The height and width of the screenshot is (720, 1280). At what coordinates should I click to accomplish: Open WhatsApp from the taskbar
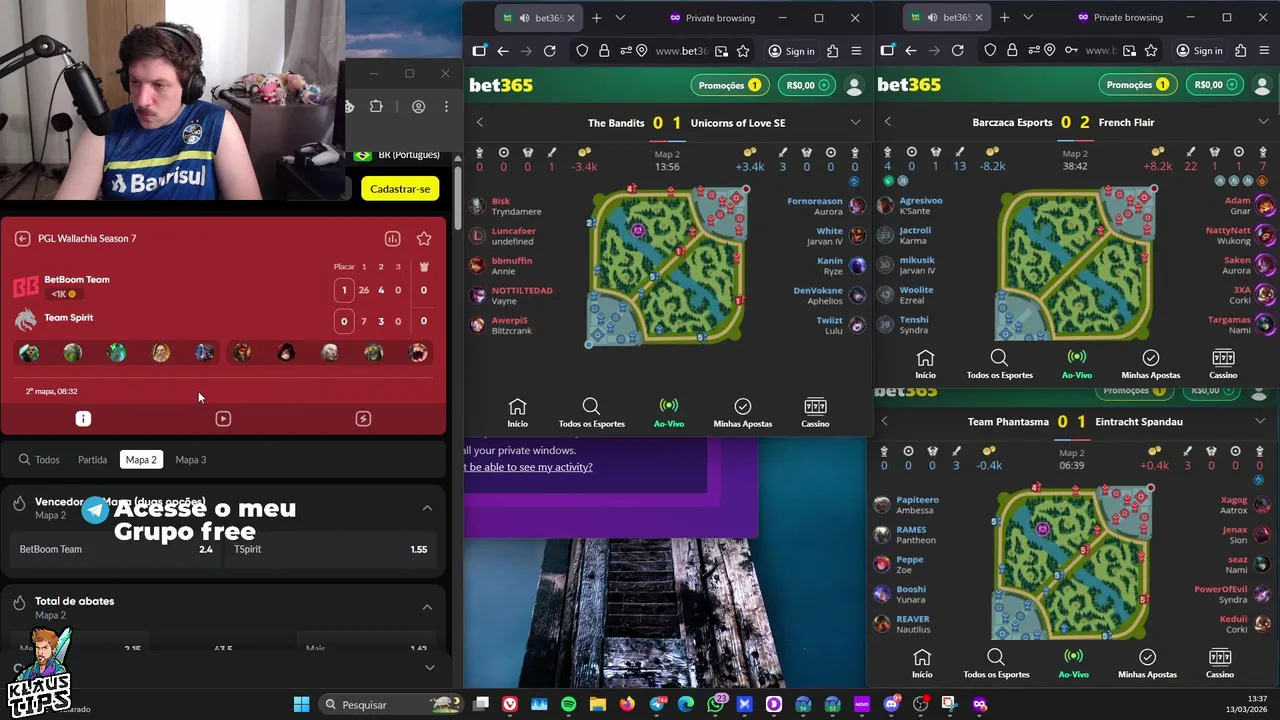pyautogui.click(x=715, y=704)
